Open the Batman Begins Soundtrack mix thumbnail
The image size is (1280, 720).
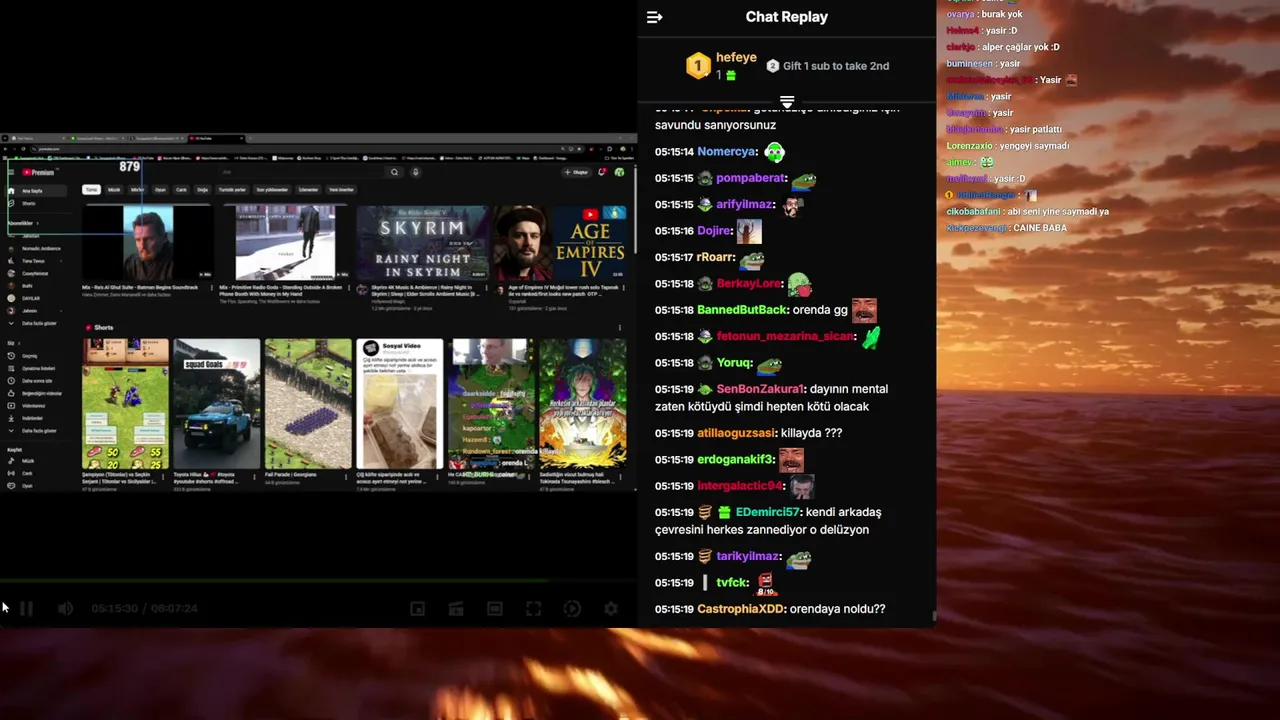(x=147, y=243)
